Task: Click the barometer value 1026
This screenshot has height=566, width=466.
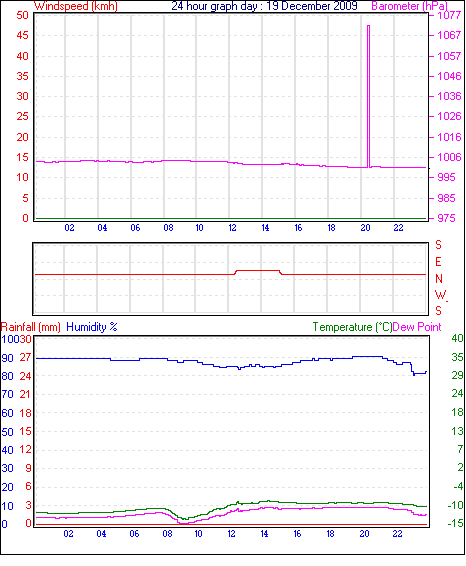Action: [449, 117]
